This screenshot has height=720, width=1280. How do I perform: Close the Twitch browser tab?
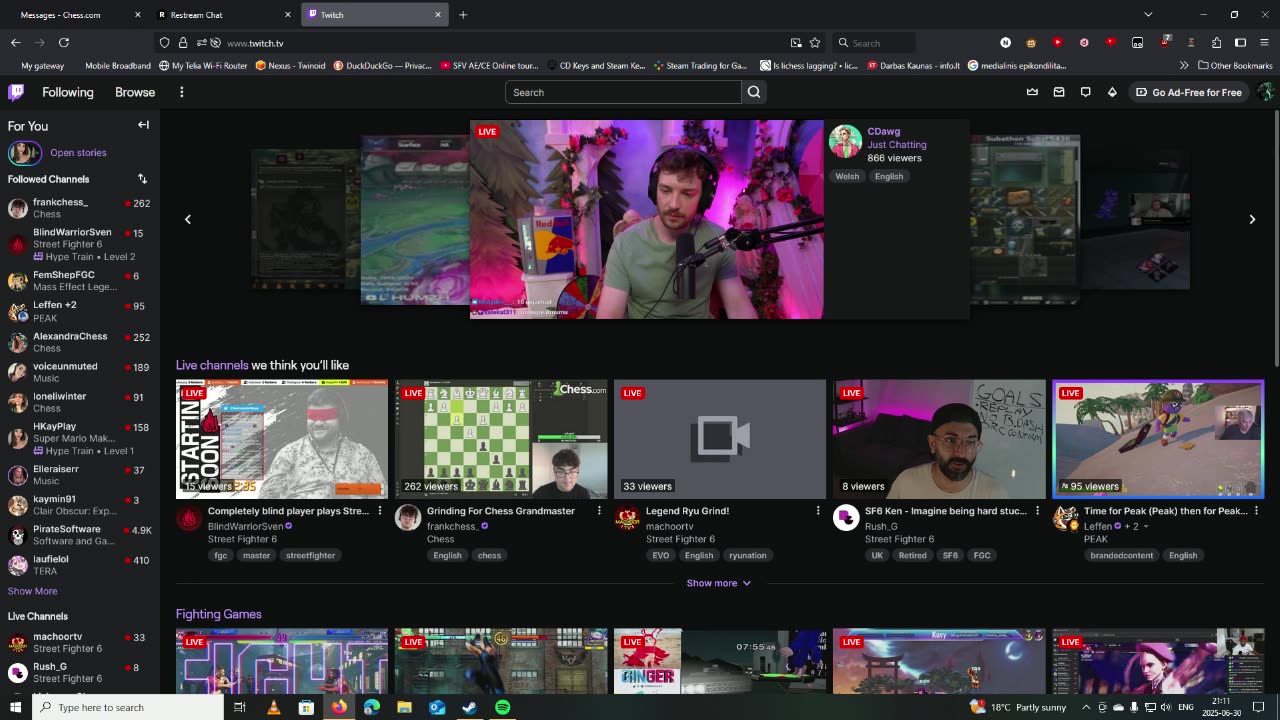(437, 15)
